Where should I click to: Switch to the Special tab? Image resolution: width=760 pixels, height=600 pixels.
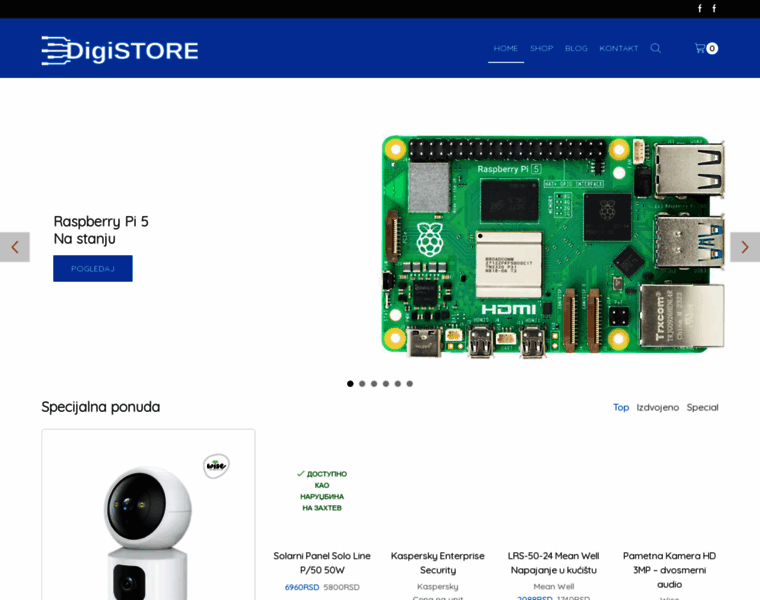pyautogui.click(x=702, y=407)
